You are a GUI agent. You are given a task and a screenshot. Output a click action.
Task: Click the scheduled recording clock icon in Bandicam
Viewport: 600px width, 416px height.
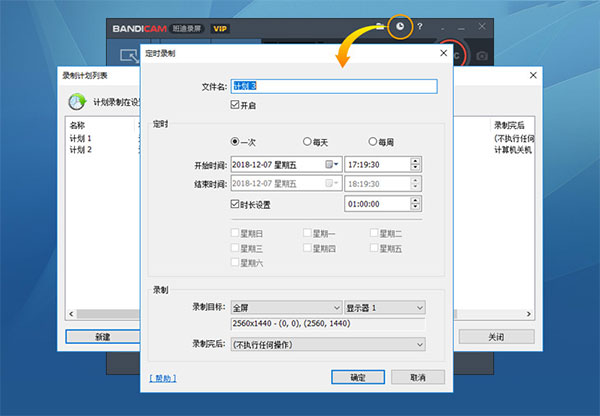(x=400, y=26)
